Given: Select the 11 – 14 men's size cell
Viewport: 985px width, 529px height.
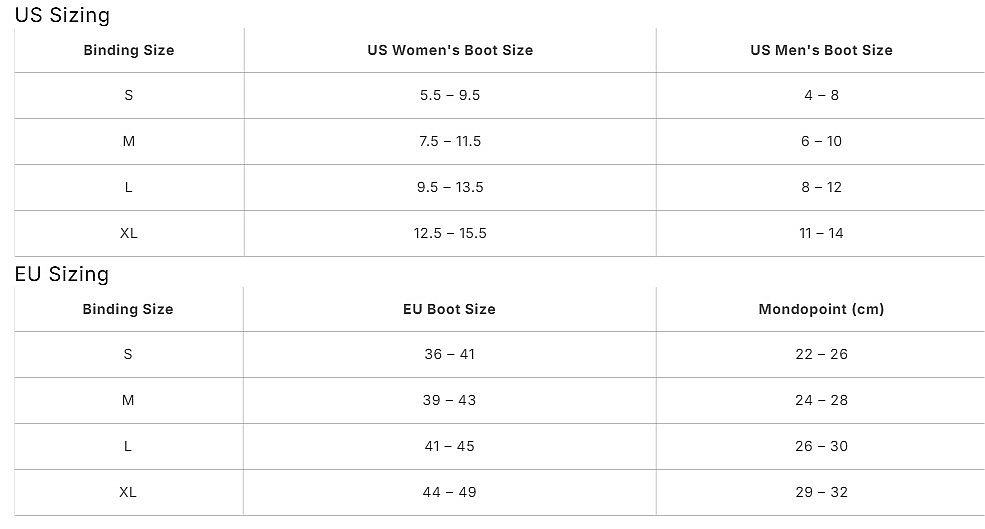Looking at the screenshot, I should (821, 233).
